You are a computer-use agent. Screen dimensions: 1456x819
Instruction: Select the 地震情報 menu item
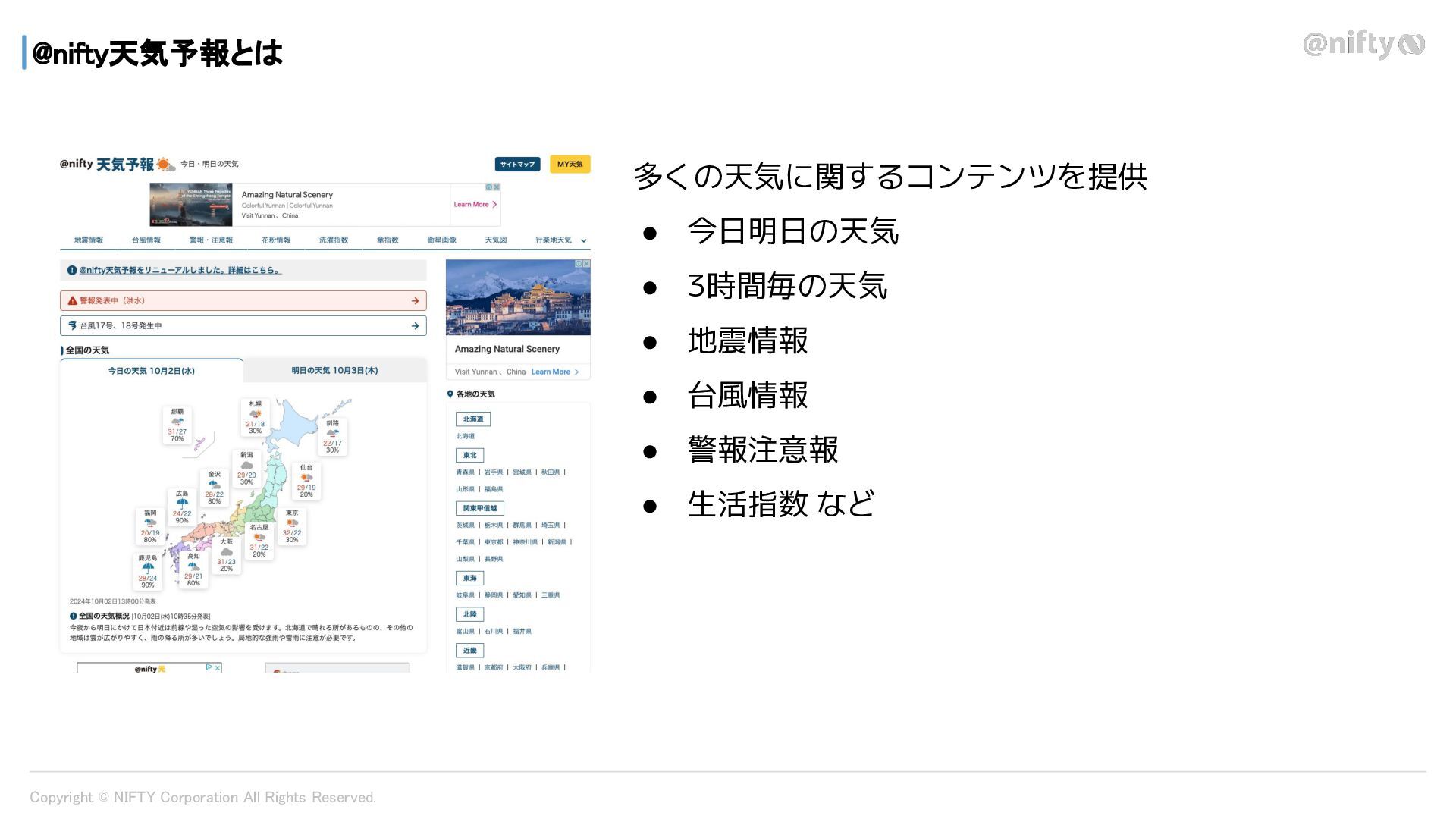tap(89, 240)
